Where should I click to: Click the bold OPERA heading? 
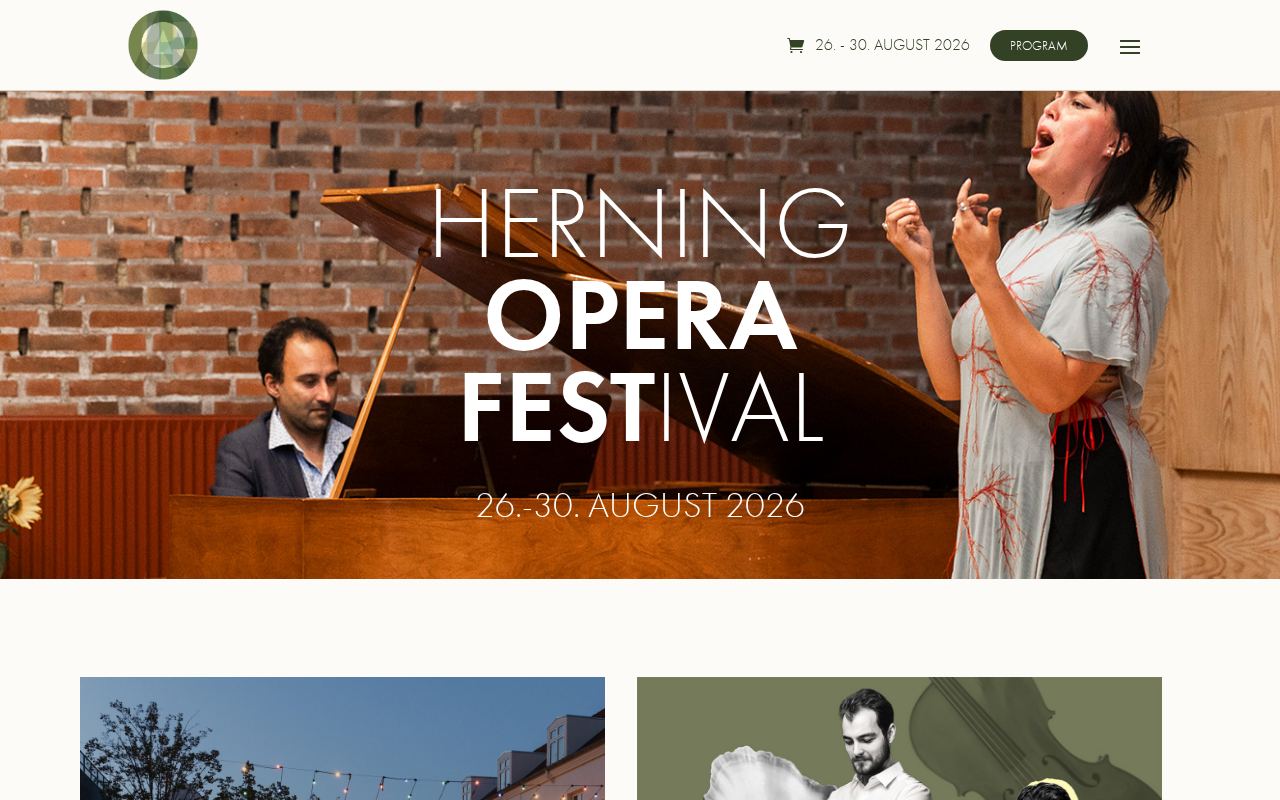tap(641, 316)
